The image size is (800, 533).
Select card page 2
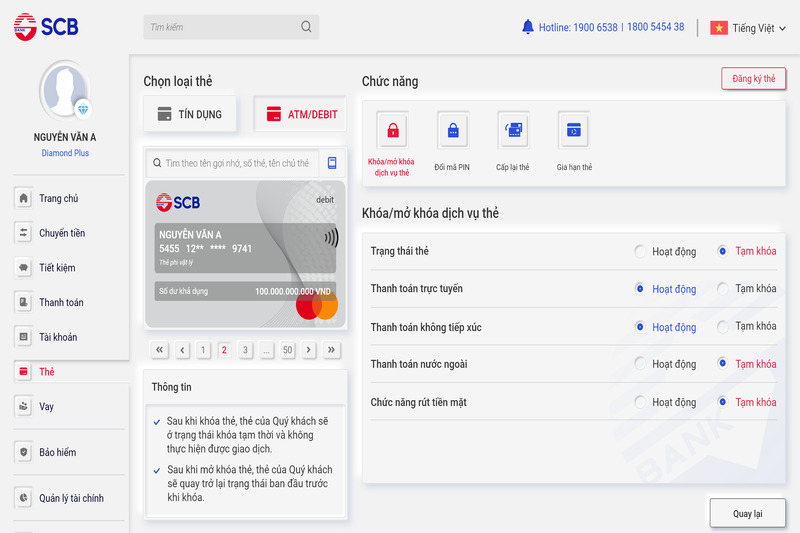pos(224,350)
